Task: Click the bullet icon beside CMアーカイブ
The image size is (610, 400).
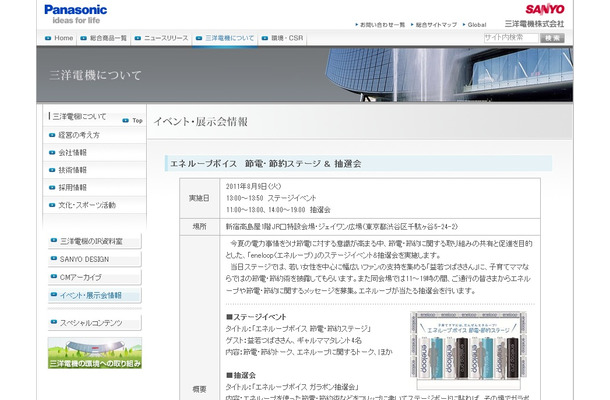Action: click(x=54, y=276)
